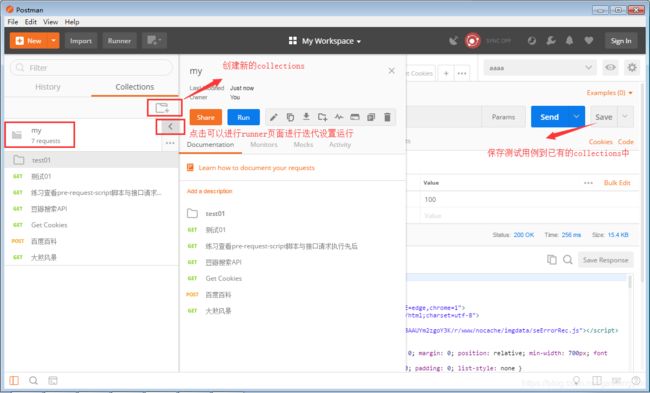This screenshot has height=393, width=650.
Task: Open settings via the wrench icon
Action: tap(551, 41)
